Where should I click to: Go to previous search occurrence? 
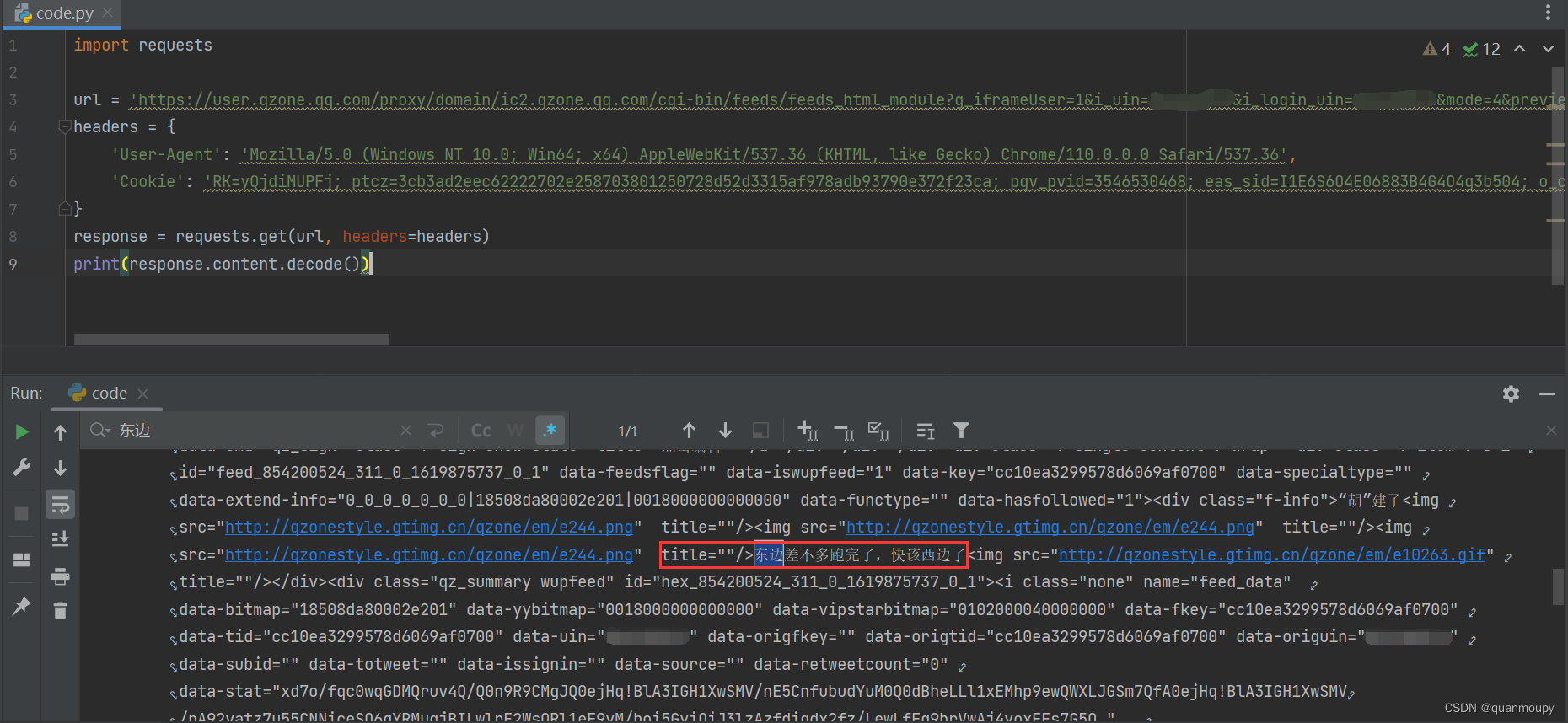pyautogui.click(x=689, y=431)
